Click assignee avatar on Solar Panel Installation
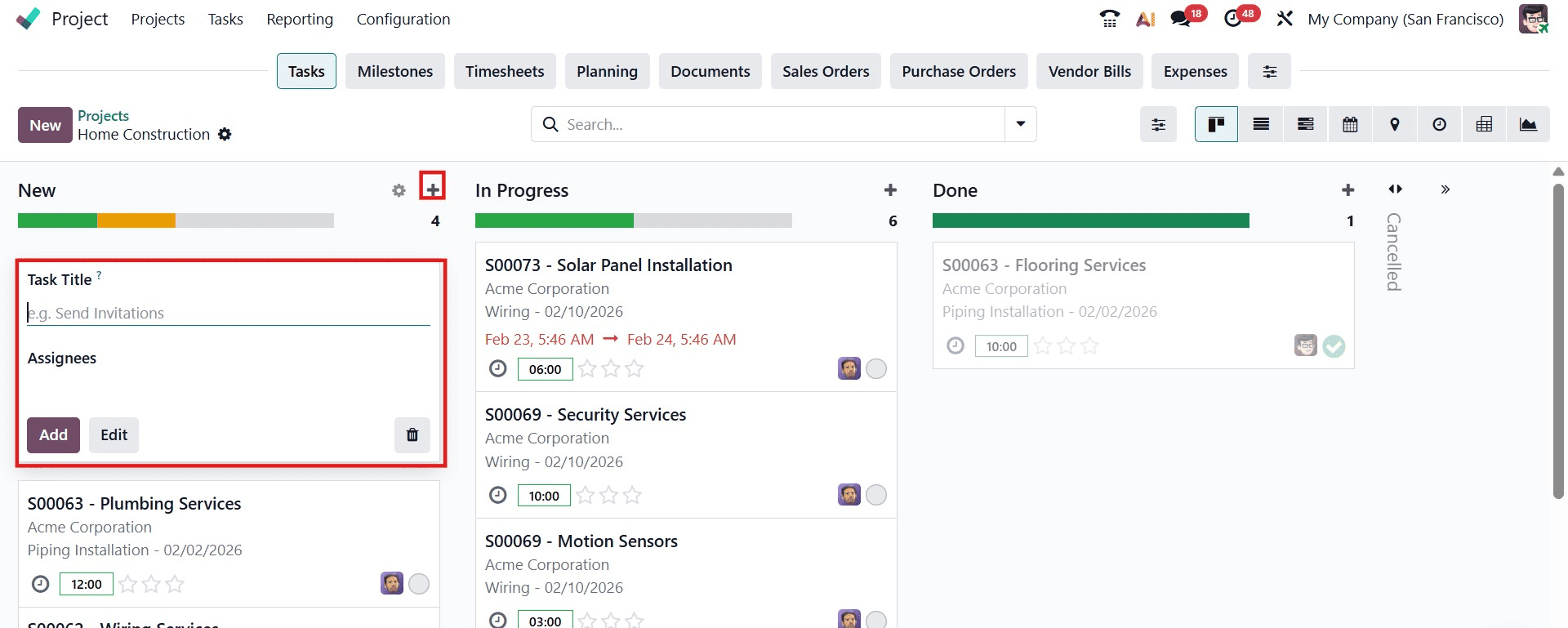Image resolution: width=1568 pixels, height=628 pixels. [849, 369]
